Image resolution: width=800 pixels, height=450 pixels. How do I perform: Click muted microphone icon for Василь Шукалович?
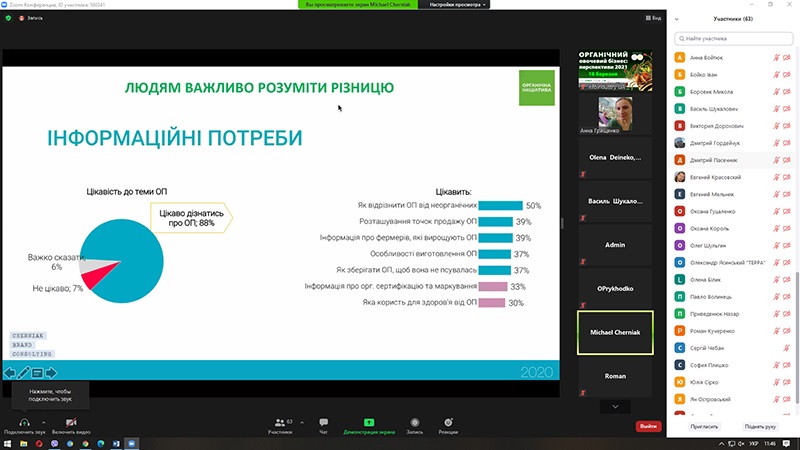[776, 109]
